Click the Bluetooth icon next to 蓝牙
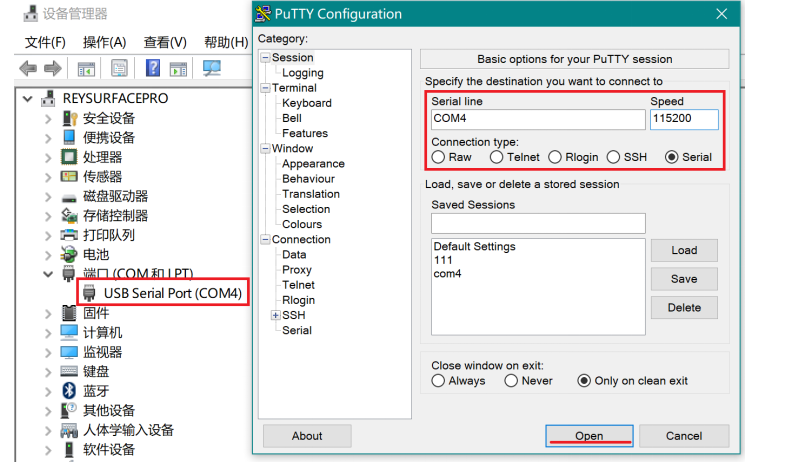This screenshot has width=785, height=472. pos(69,390)
